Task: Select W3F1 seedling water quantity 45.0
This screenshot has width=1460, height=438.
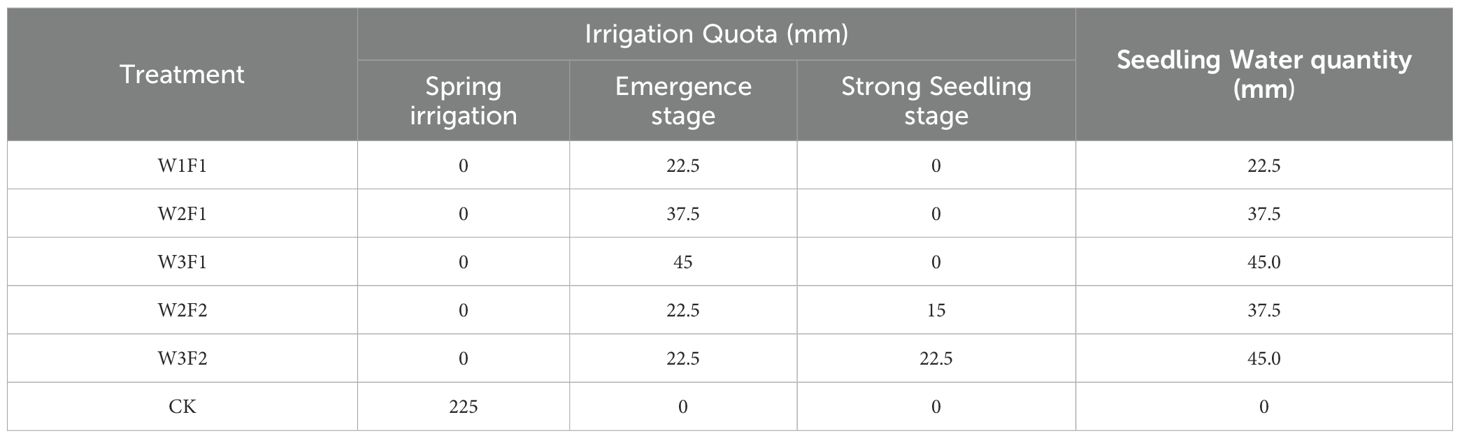Action: point(1263,262)
